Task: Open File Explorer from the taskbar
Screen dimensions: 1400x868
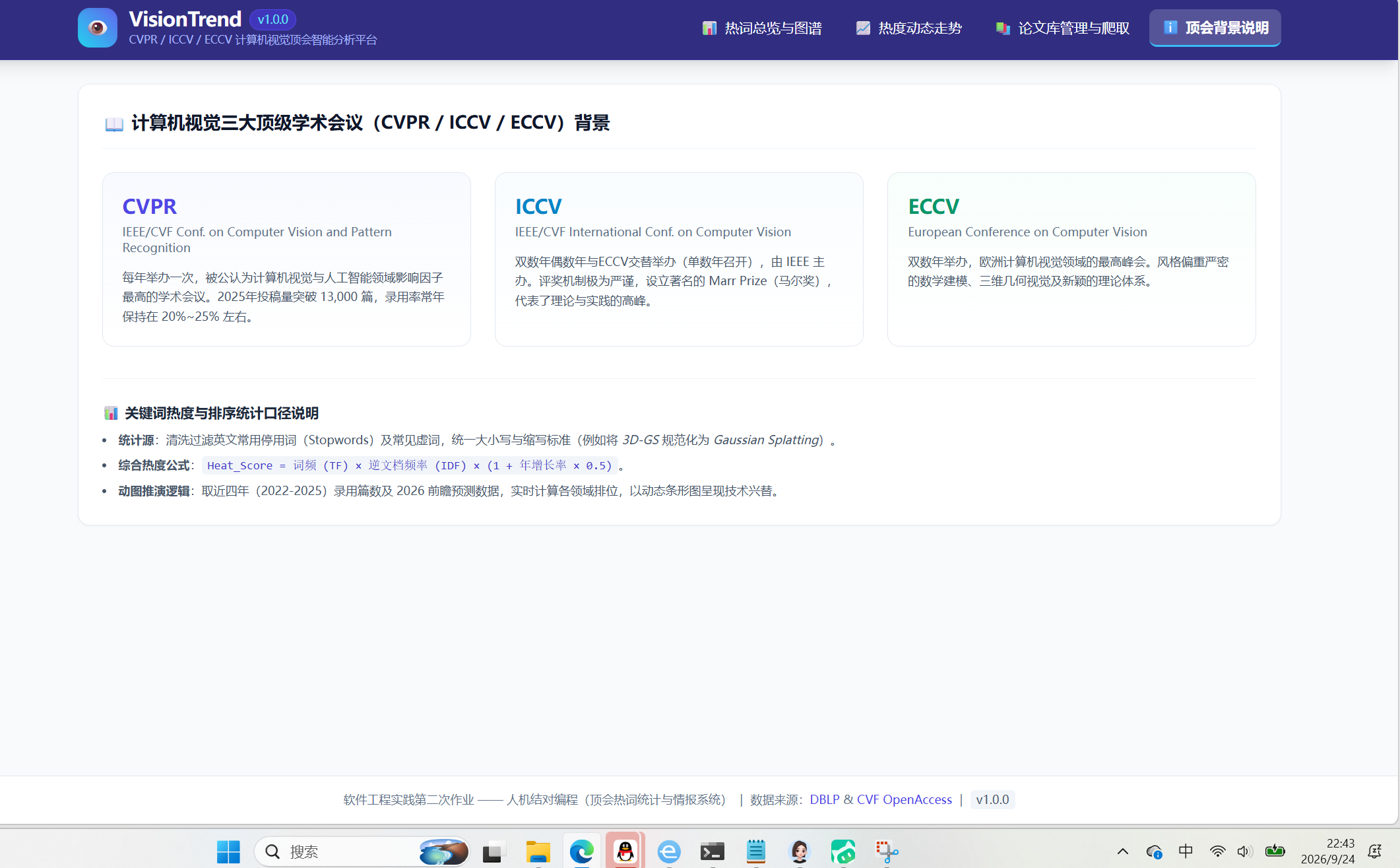Action: click(x=538, y=851)
